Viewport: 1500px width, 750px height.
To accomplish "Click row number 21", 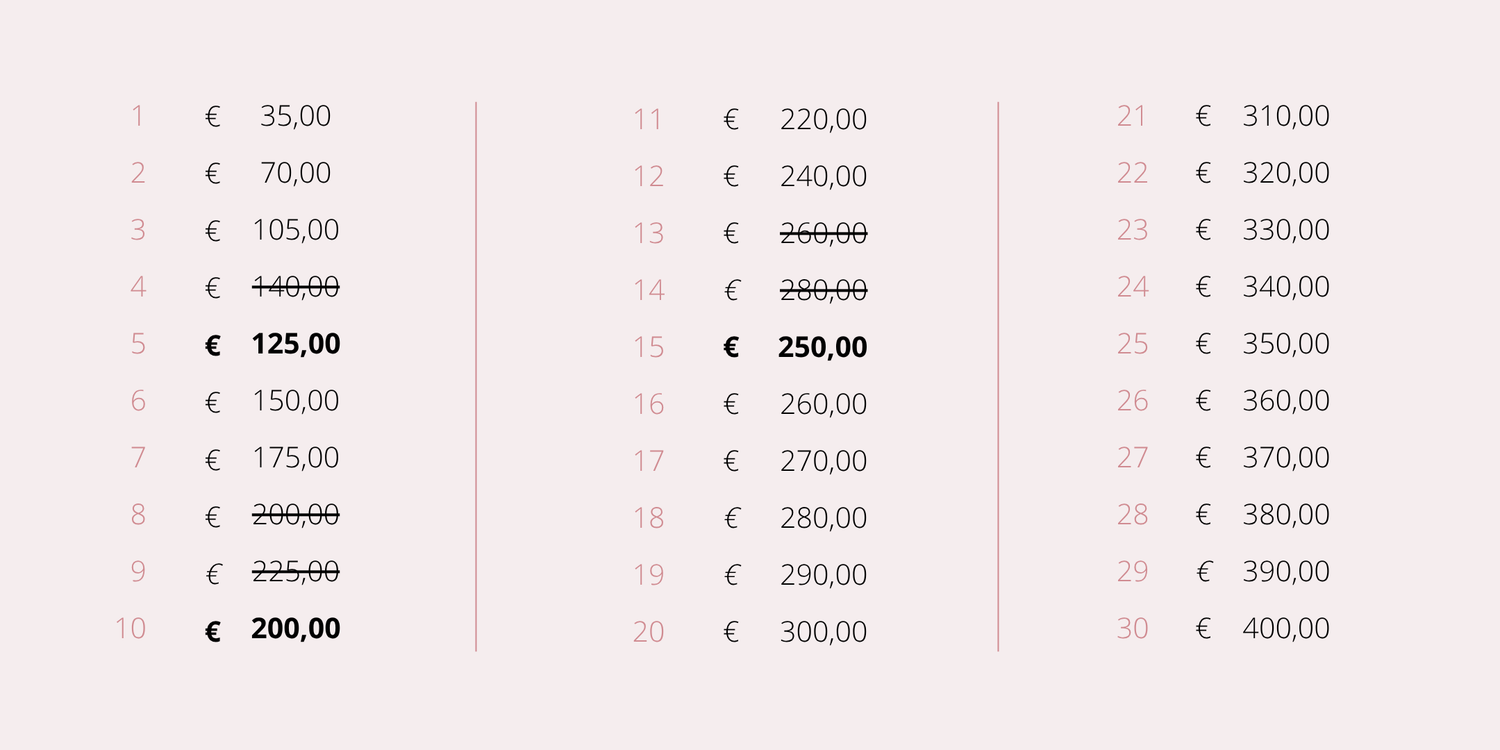I will pyautogui.click(x=1132, y=117).
